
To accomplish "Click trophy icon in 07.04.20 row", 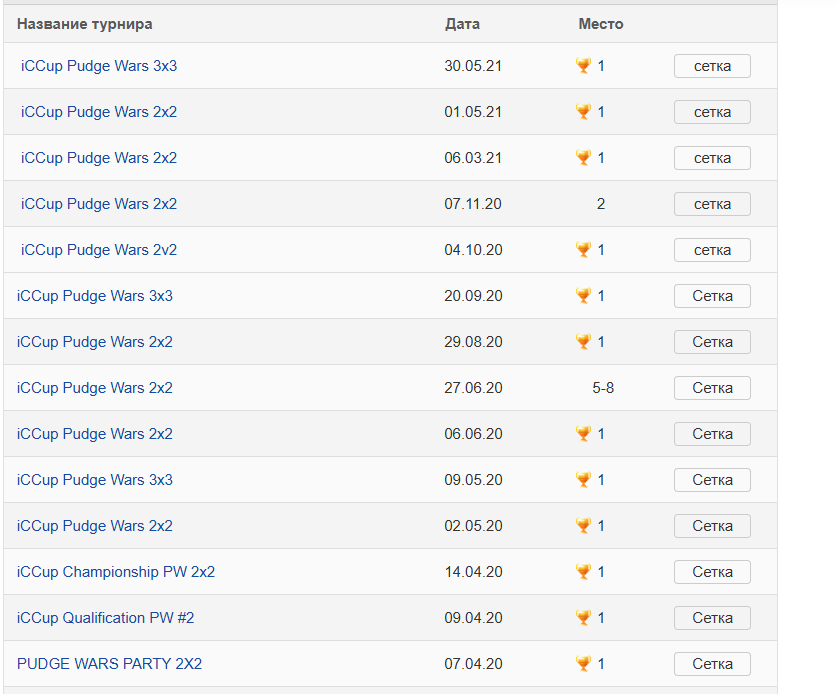I will click(583, 663).
